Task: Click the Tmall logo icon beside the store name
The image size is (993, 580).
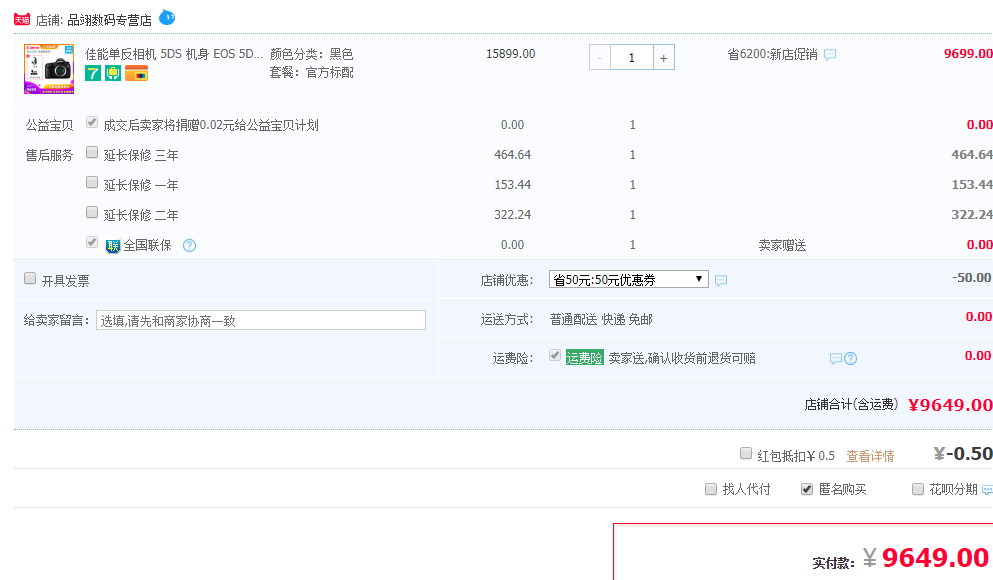Action: point(22,20)
